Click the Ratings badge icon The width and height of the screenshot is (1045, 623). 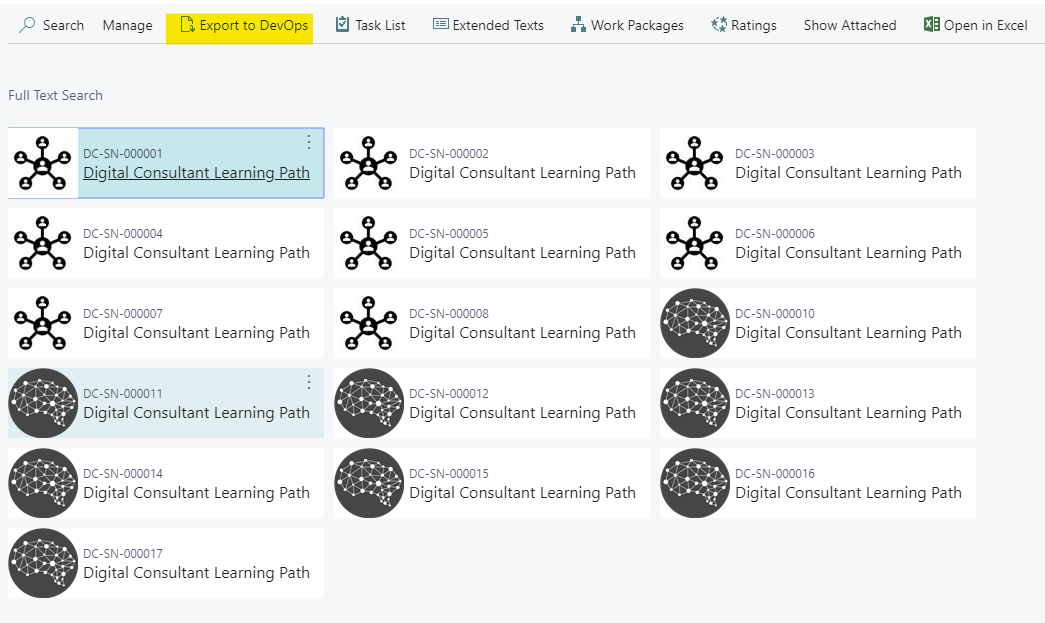[x=718, y=25]
